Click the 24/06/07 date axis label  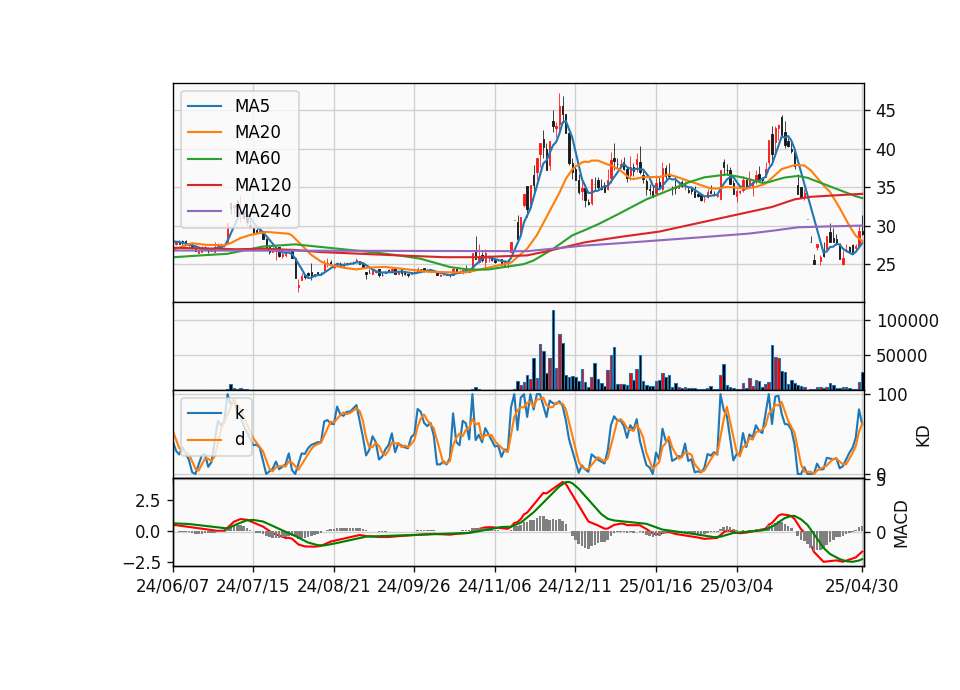click(x=172, y=586)
